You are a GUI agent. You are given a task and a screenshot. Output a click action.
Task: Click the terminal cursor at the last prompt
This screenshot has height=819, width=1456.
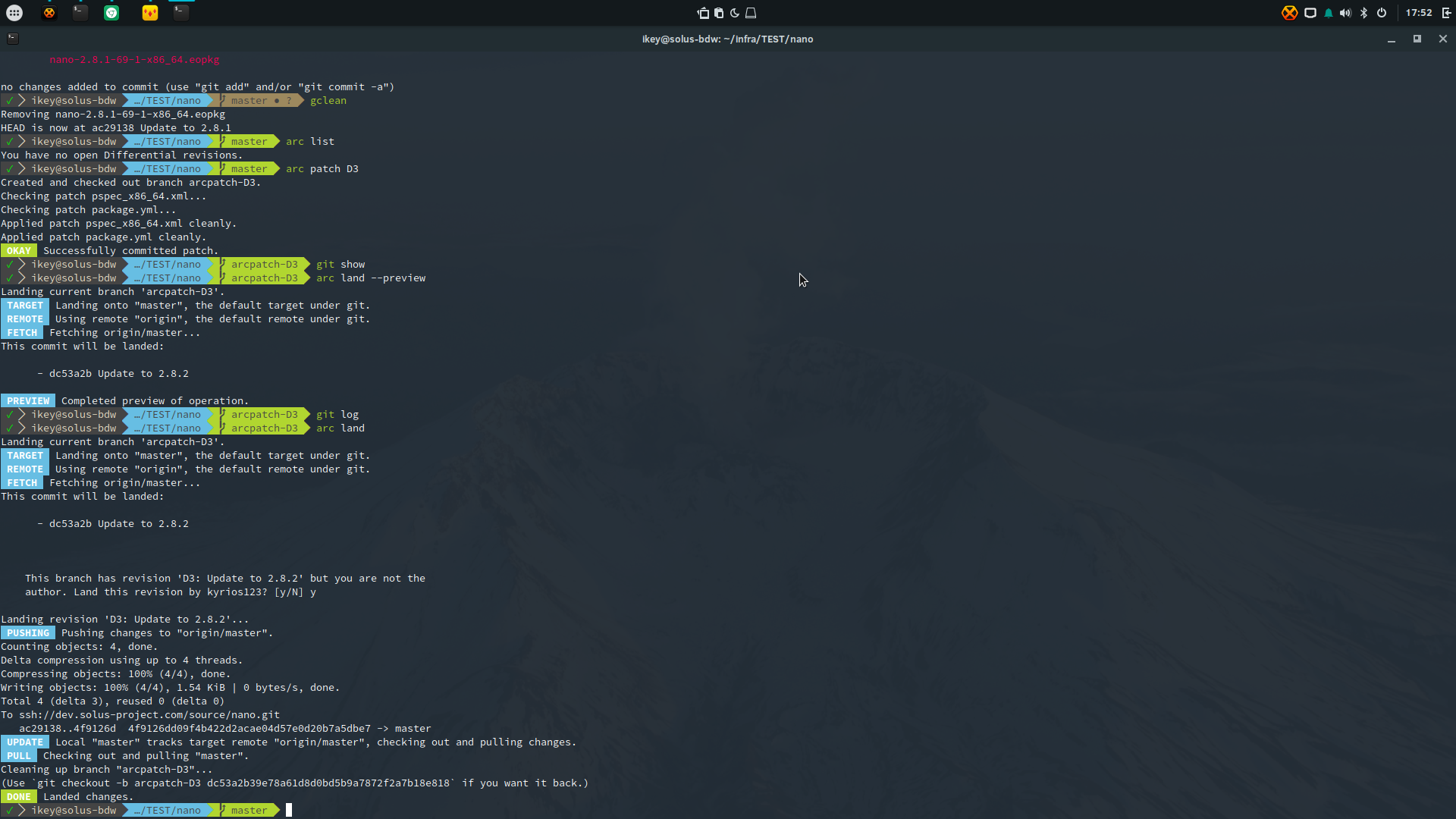click(x=289, y=811)
